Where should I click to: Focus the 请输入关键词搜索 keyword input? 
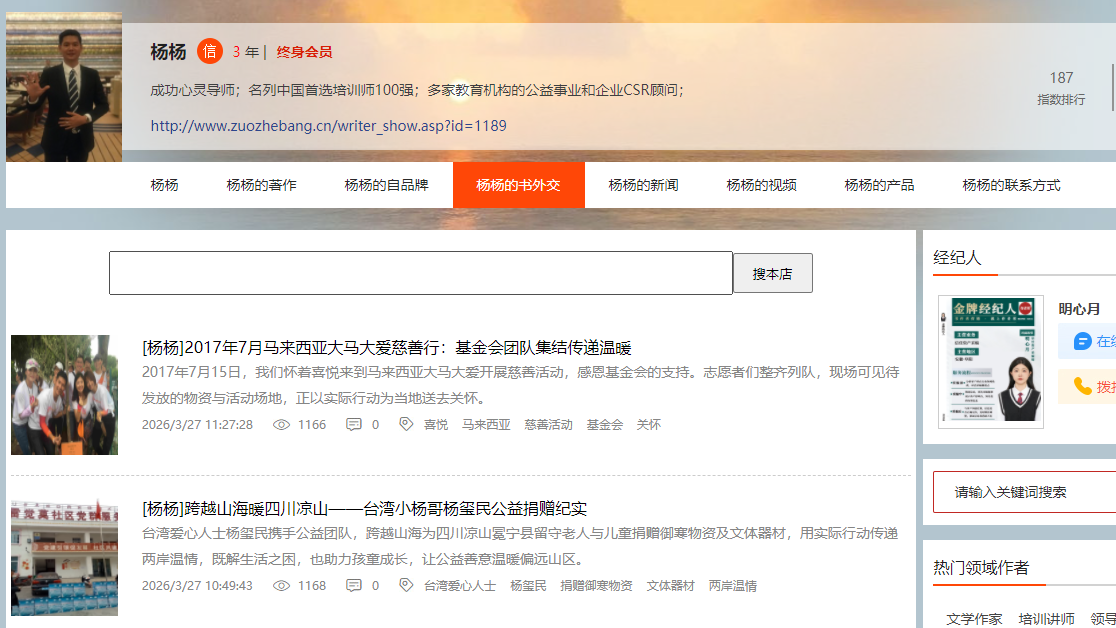(x=1024, y=492)
